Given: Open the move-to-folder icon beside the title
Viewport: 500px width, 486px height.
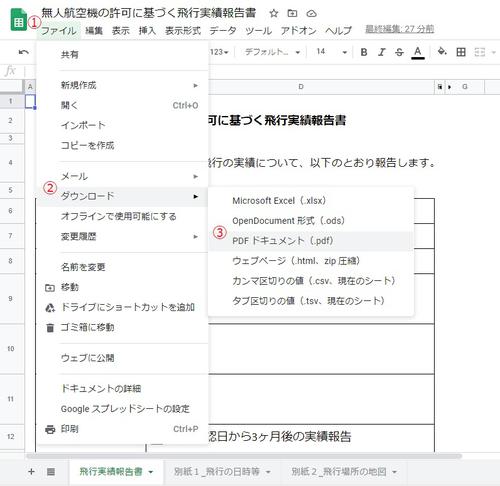Looking at the screenshot, I should pyautogui.click(x=292, y=13).
